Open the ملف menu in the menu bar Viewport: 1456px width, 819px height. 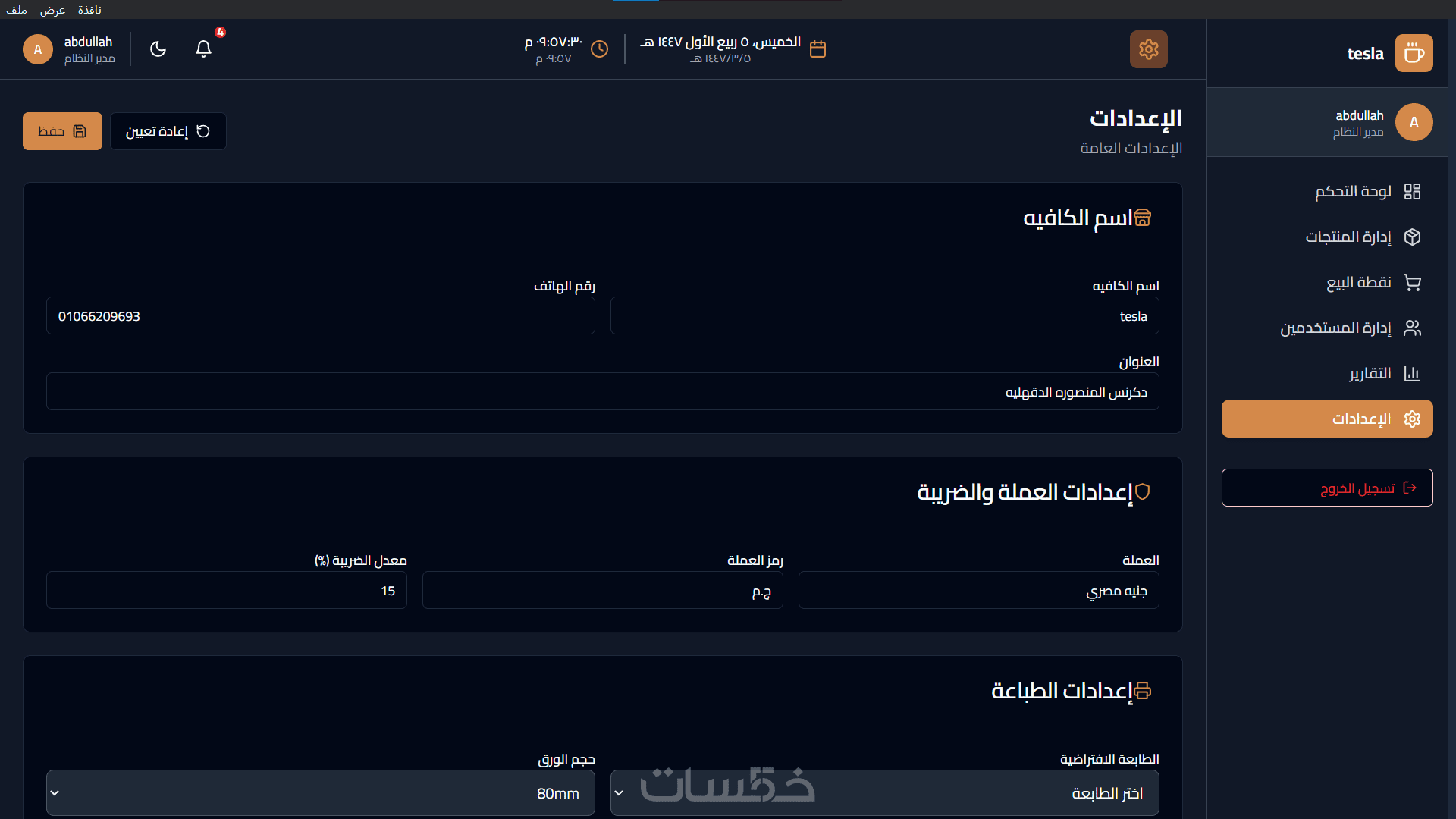pos(17,10)
